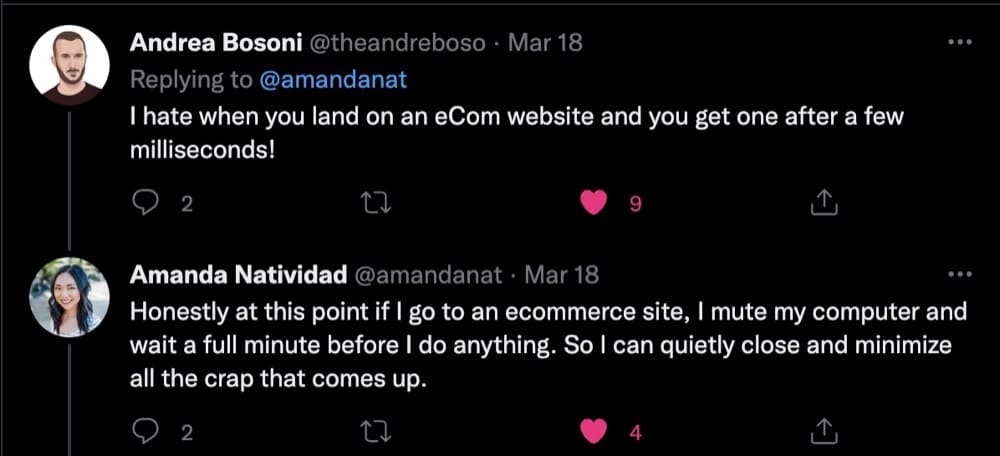1000x456 pixels.
Task: Open more options for Amanda Natividad's tweet
Action: pos(958,273)
